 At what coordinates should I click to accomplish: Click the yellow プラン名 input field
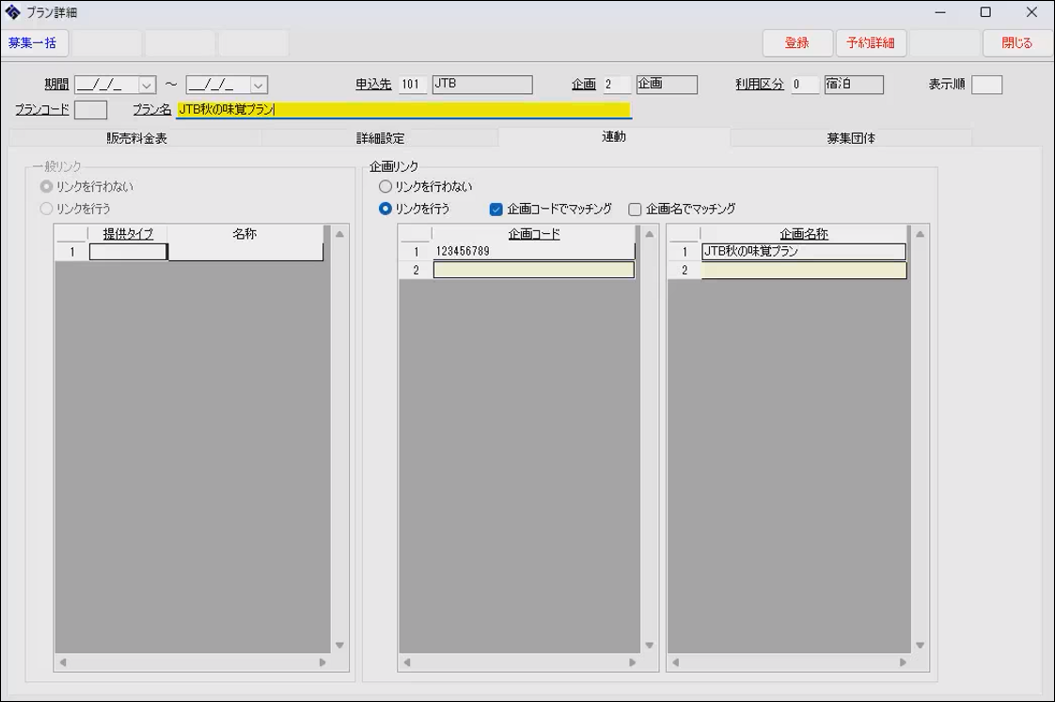tap(403, 110)
